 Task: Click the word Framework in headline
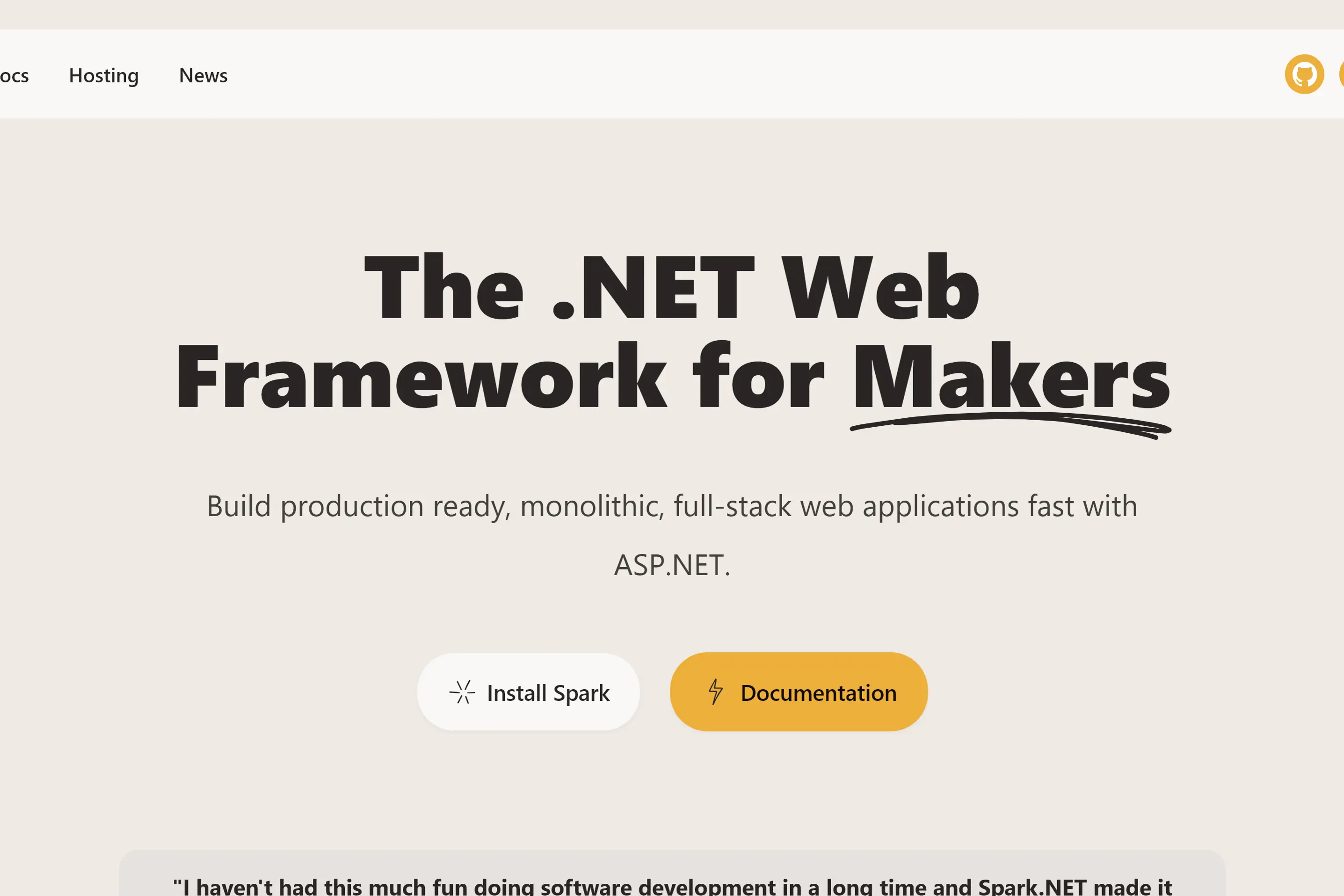(x=421, y=376)
